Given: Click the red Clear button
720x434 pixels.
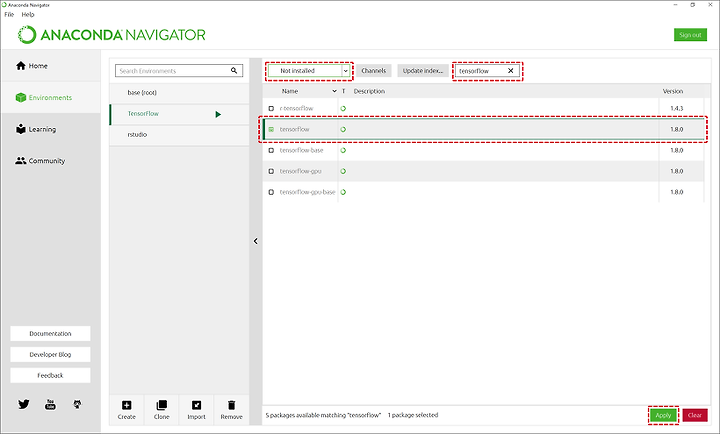Looking at the screenshot, I should 695,415.
